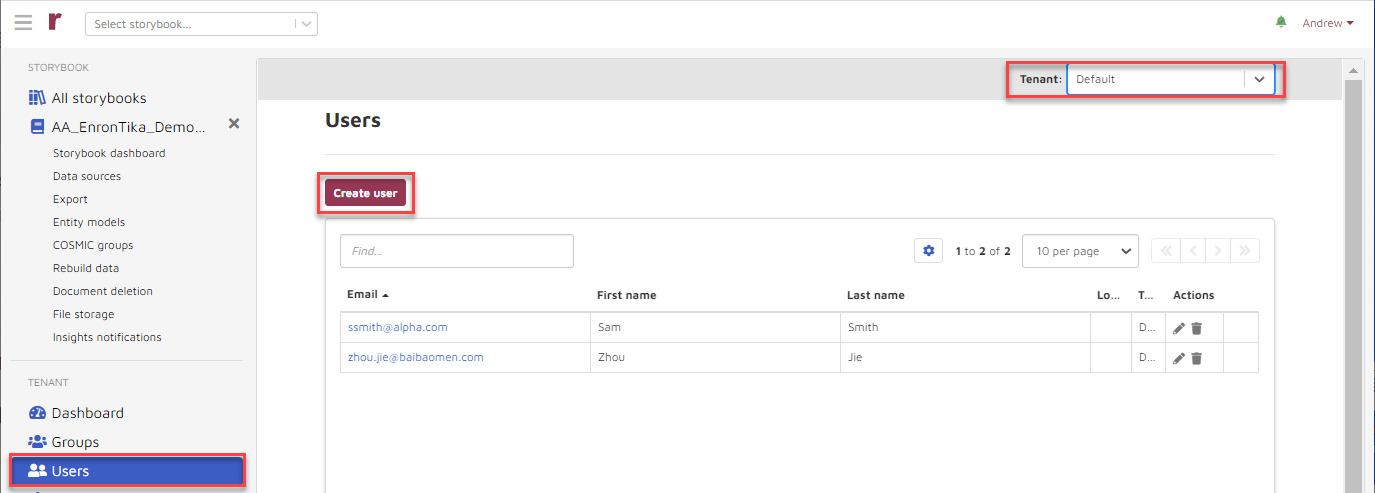Viewport: 1375px width, 493px height.
Task: Open the notifications bell
Action: click(1281, 22)
